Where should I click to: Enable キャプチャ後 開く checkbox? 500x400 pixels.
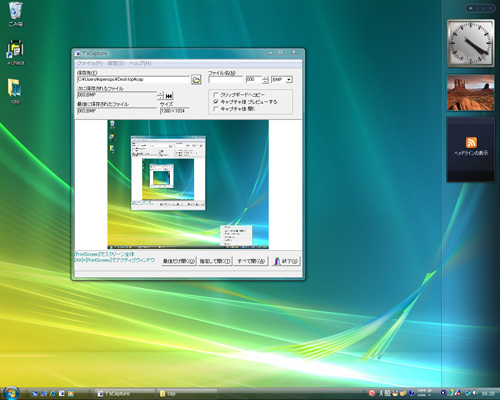coord(216,109)
